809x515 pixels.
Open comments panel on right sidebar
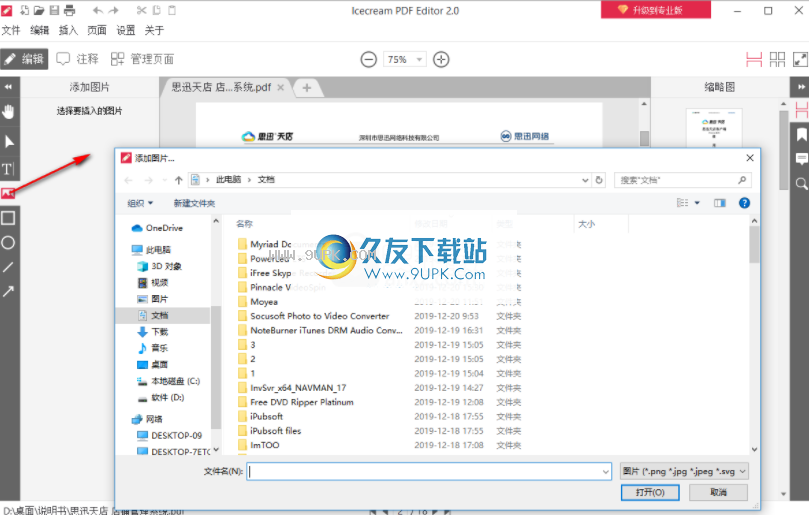801,158
